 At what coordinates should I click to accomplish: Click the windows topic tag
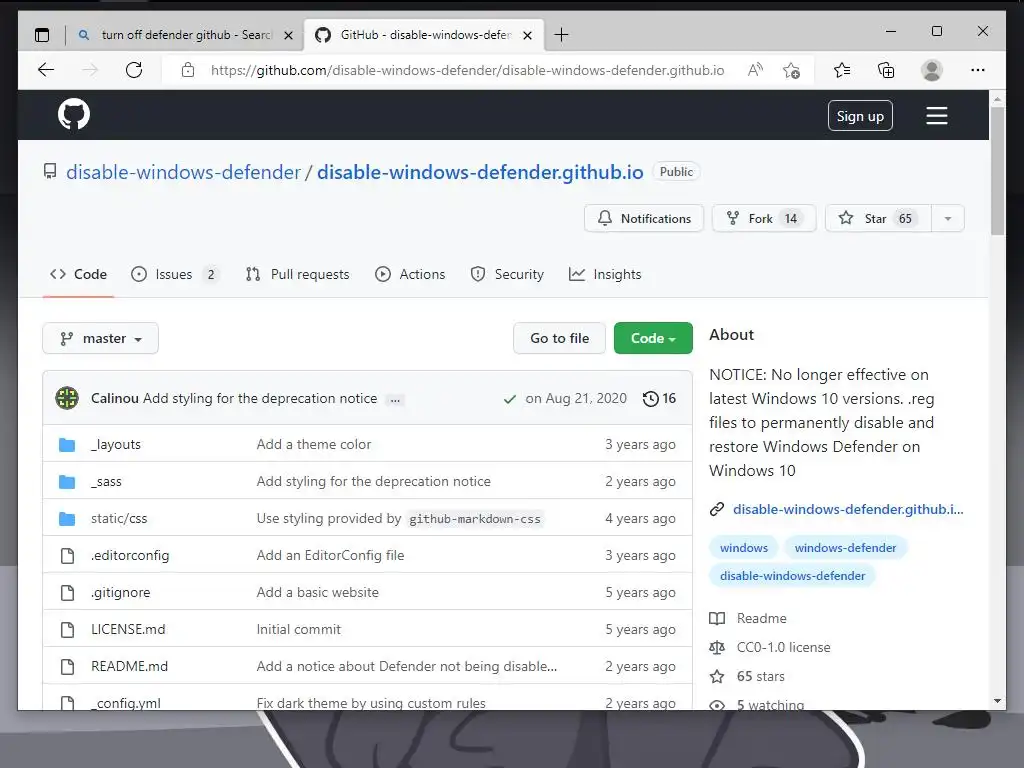tap(744, 548)
